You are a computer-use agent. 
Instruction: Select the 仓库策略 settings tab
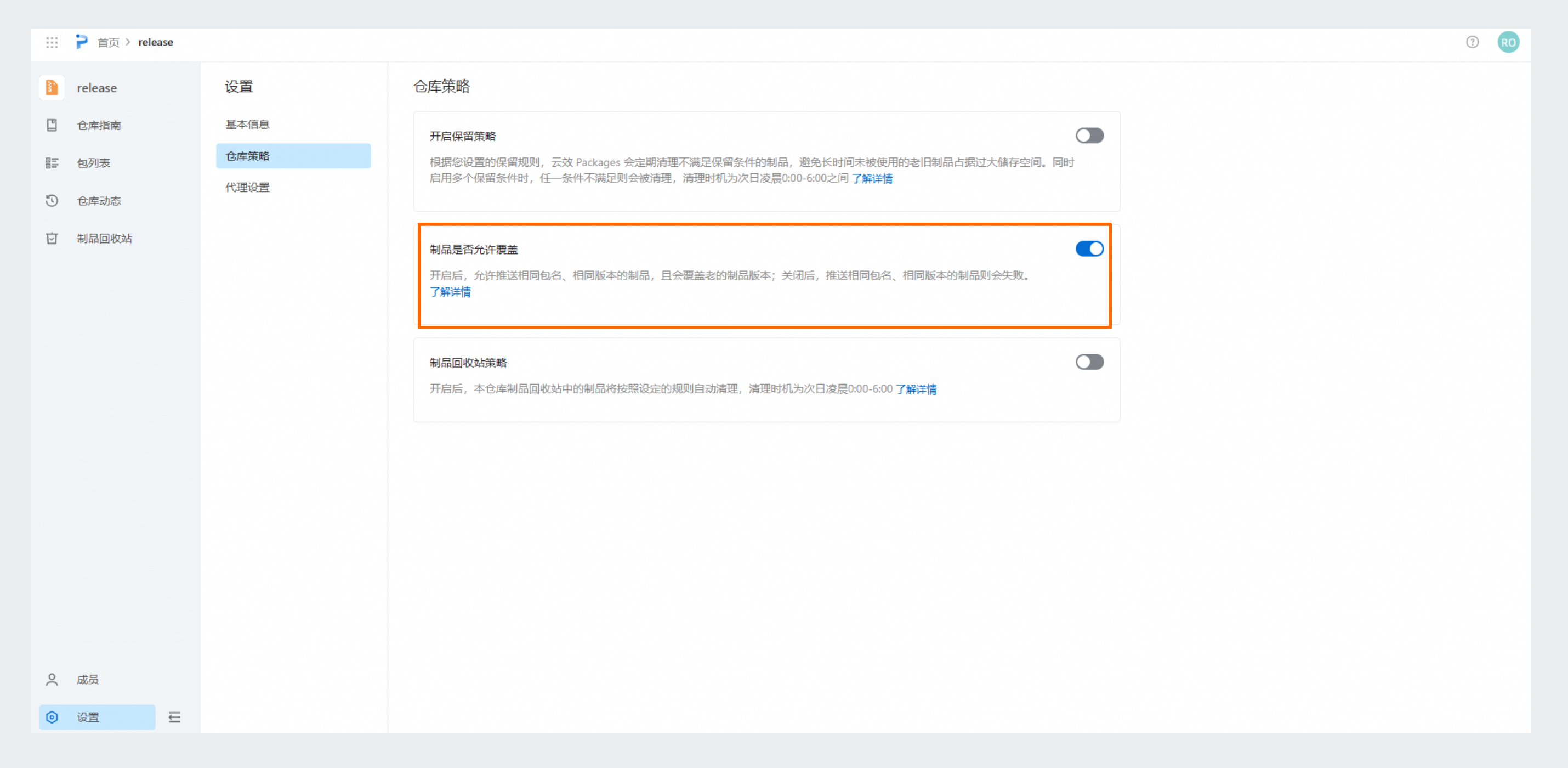click(293, 156)
